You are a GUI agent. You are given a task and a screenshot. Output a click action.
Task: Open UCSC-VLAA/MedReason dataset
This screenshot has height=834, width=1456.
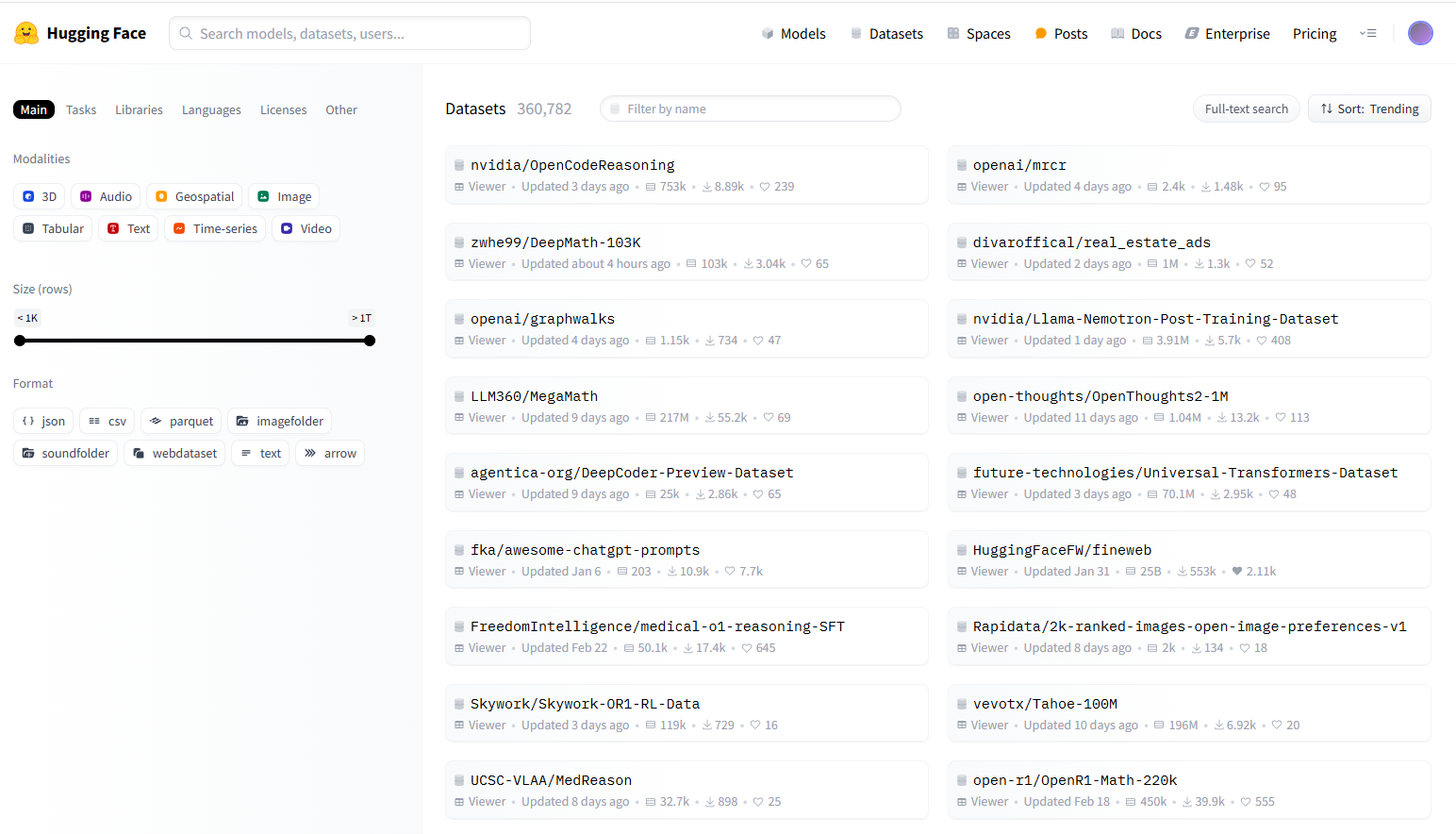687,790
